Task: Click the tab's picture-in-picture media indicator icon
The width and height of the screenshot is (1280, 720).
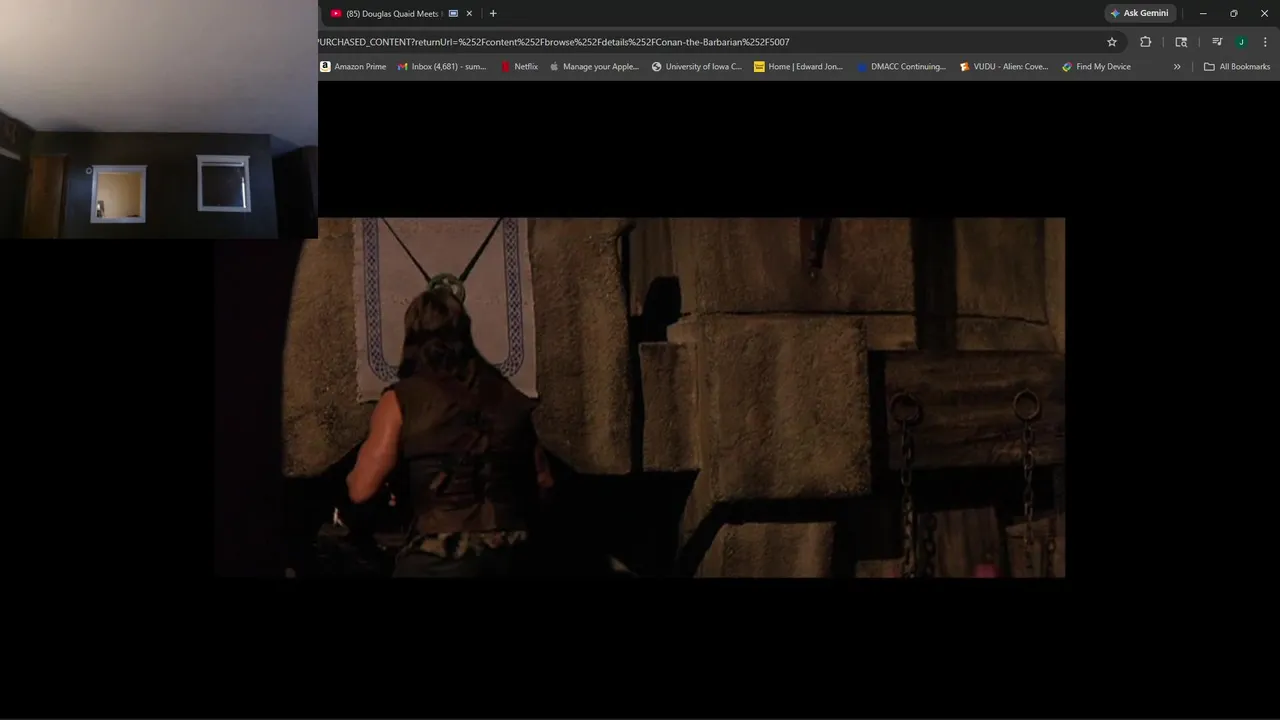Action: point(453,14)
